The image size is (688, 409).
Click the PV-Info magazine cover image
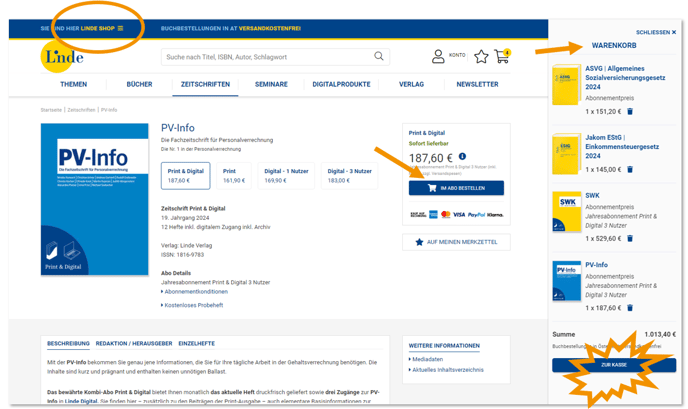tap(94, 199)
